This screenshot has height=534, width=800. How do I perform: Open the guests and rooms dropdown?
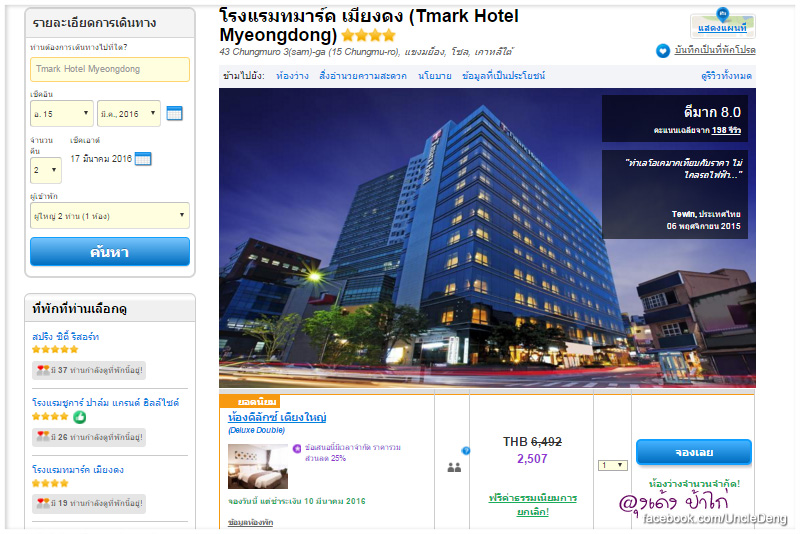pos(110,215)
